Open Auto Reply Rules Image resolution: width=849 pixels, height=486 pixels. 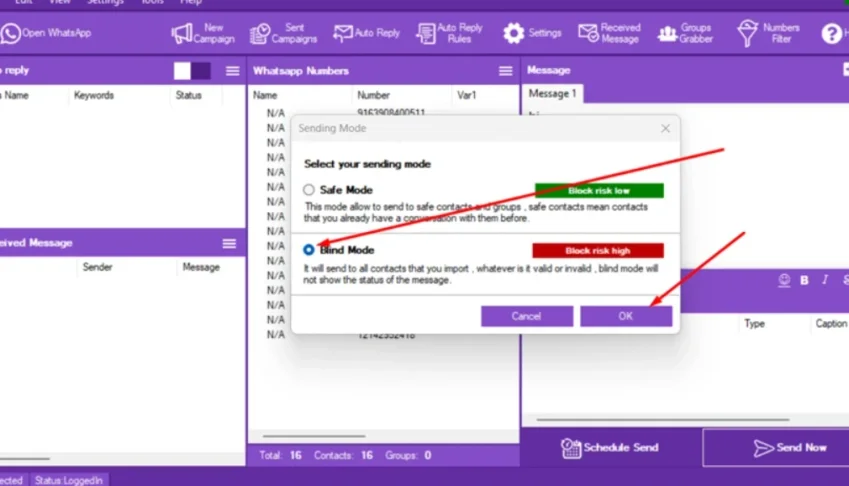[449, 33]
